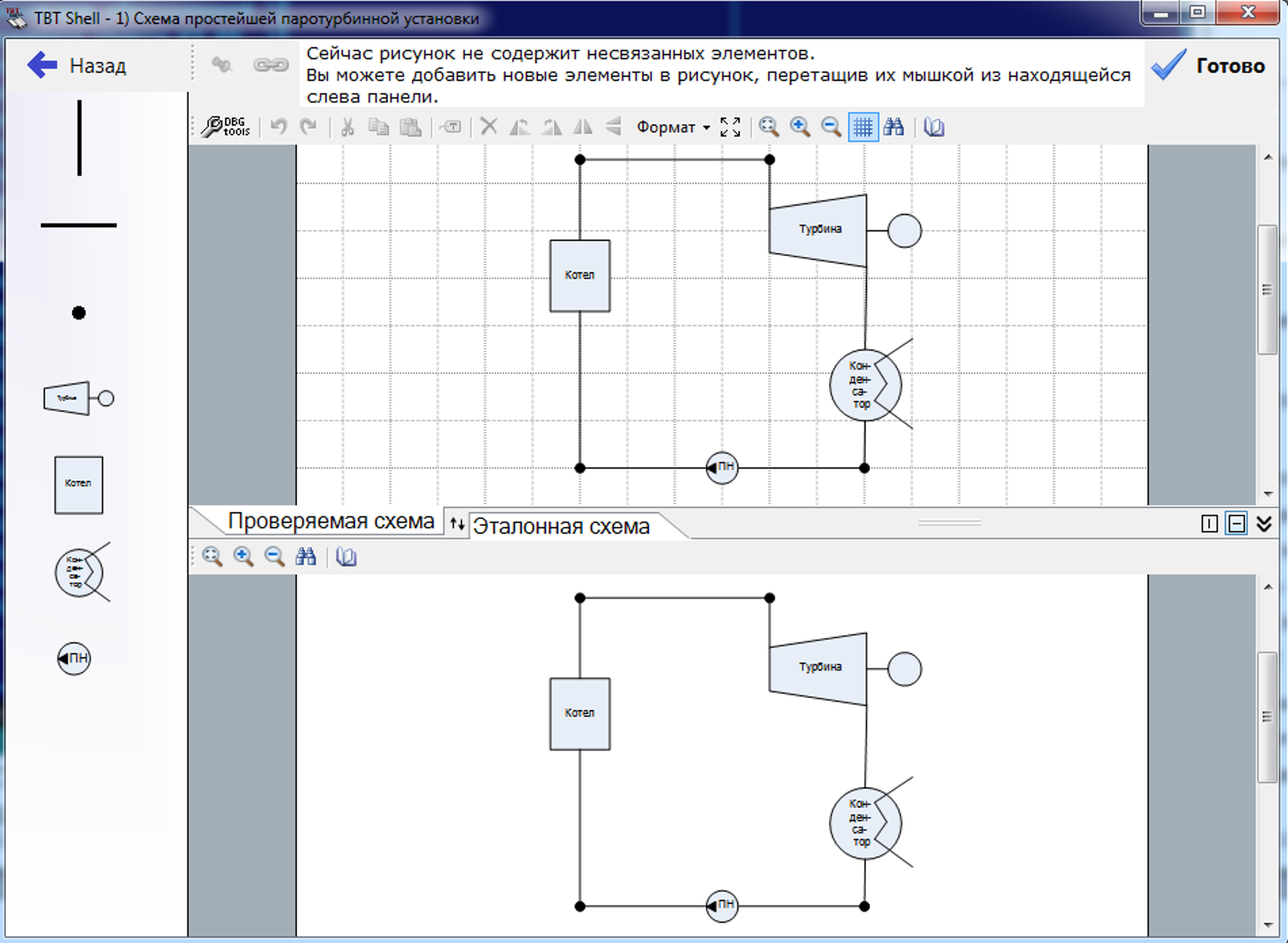Click the Назад back button
The height and width of the screenshot is (943, 1288).
(77, 65)
